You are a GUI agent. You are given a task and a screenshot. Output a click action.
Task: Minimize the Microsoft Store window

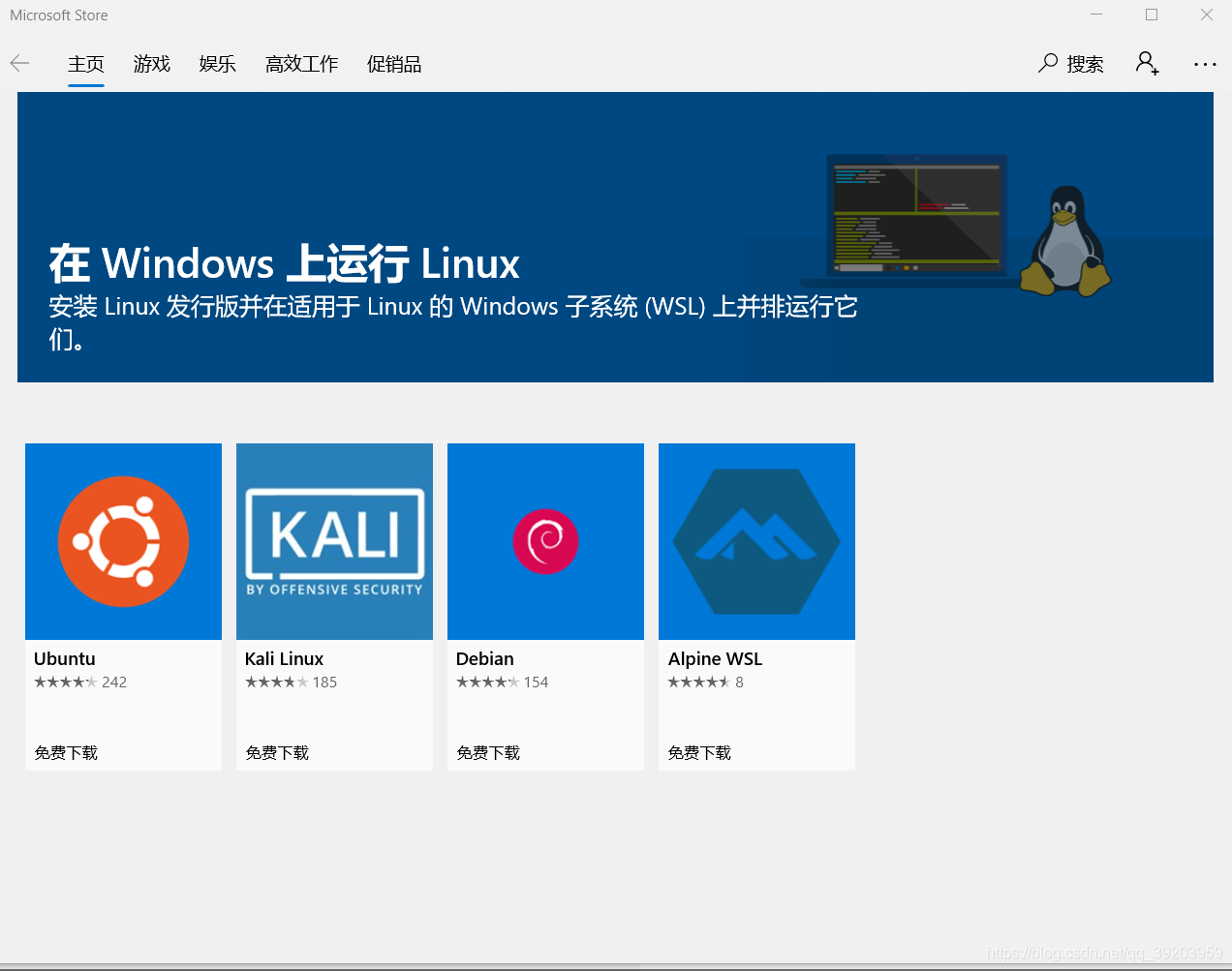pos(1096,15)
